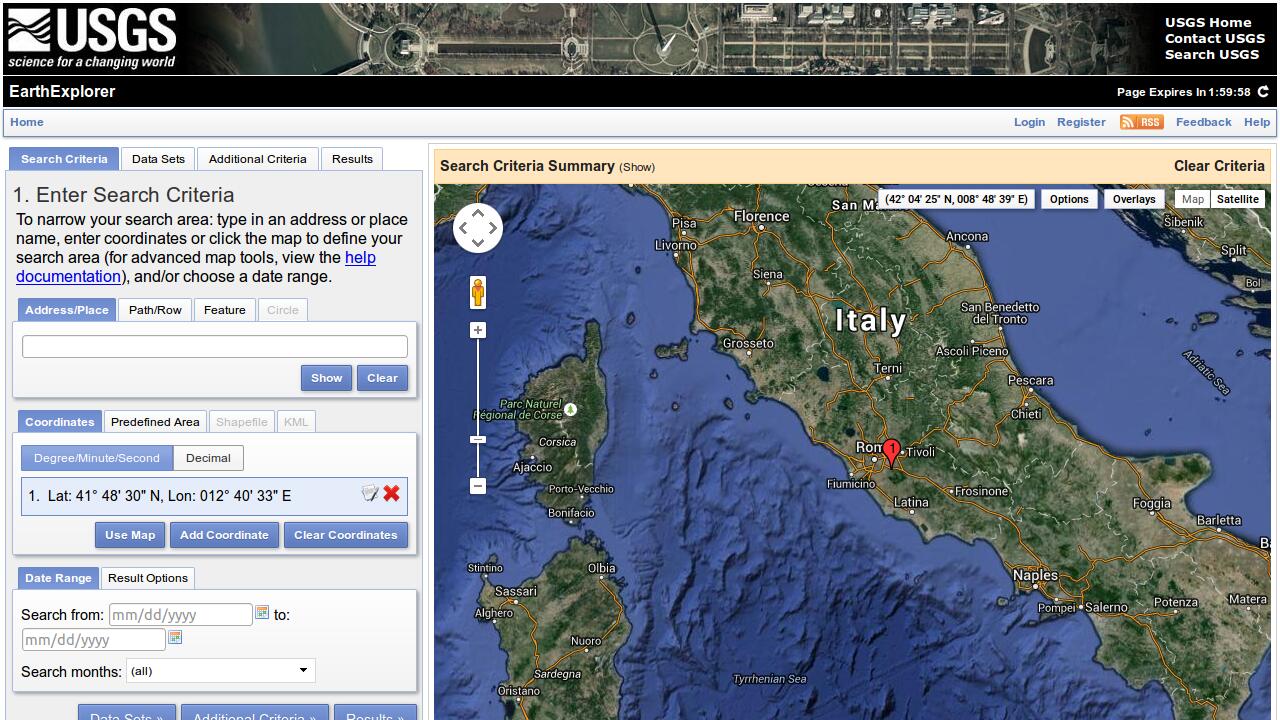1280x720 pixels.
Task: Click the map zoom slider handle
Action: (x=478, y=440)
